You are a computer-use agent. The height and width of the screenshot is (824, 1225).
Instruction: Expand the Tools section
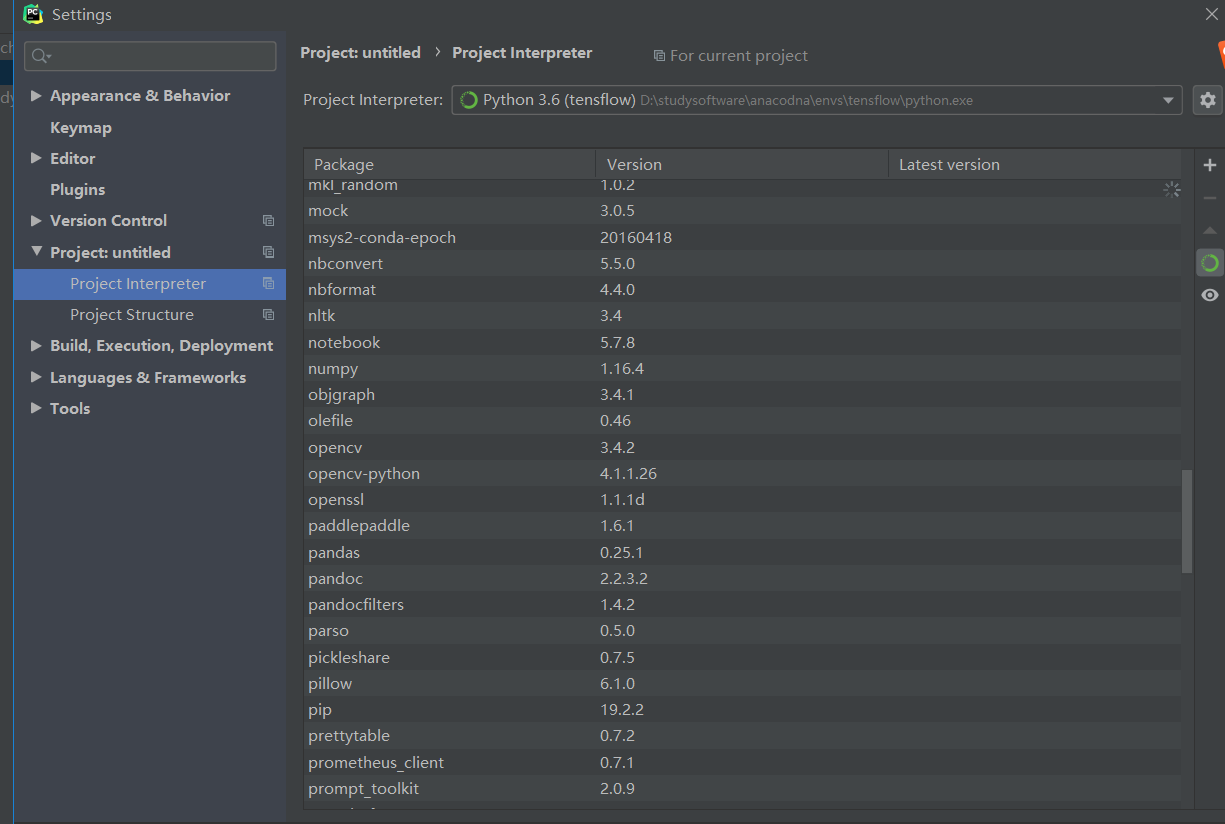[37, 408]
